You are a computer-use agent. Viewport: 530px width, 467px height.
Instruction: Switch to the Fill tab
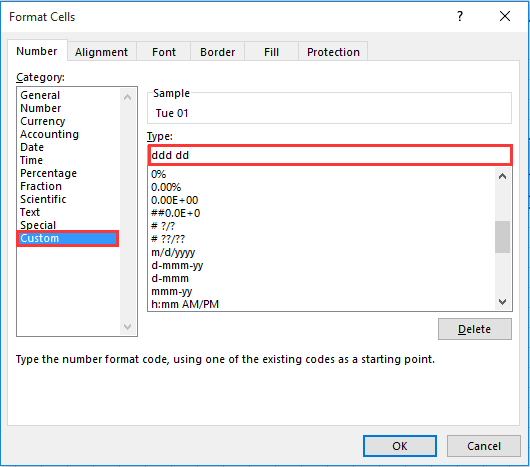[x=271, y=52]
